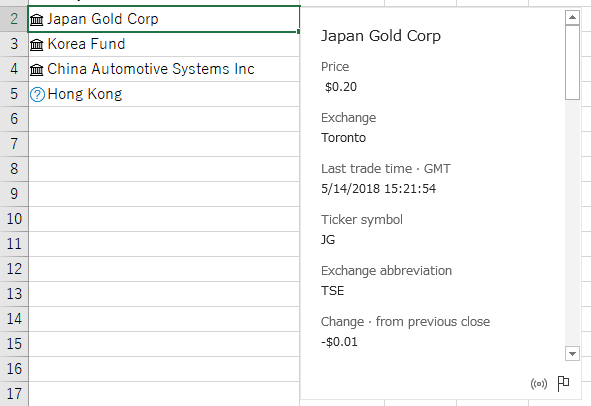The width and height of the screenshot is (591, 406).
Task: Click the Exchange value Toronto
Action: coord(343,138)
